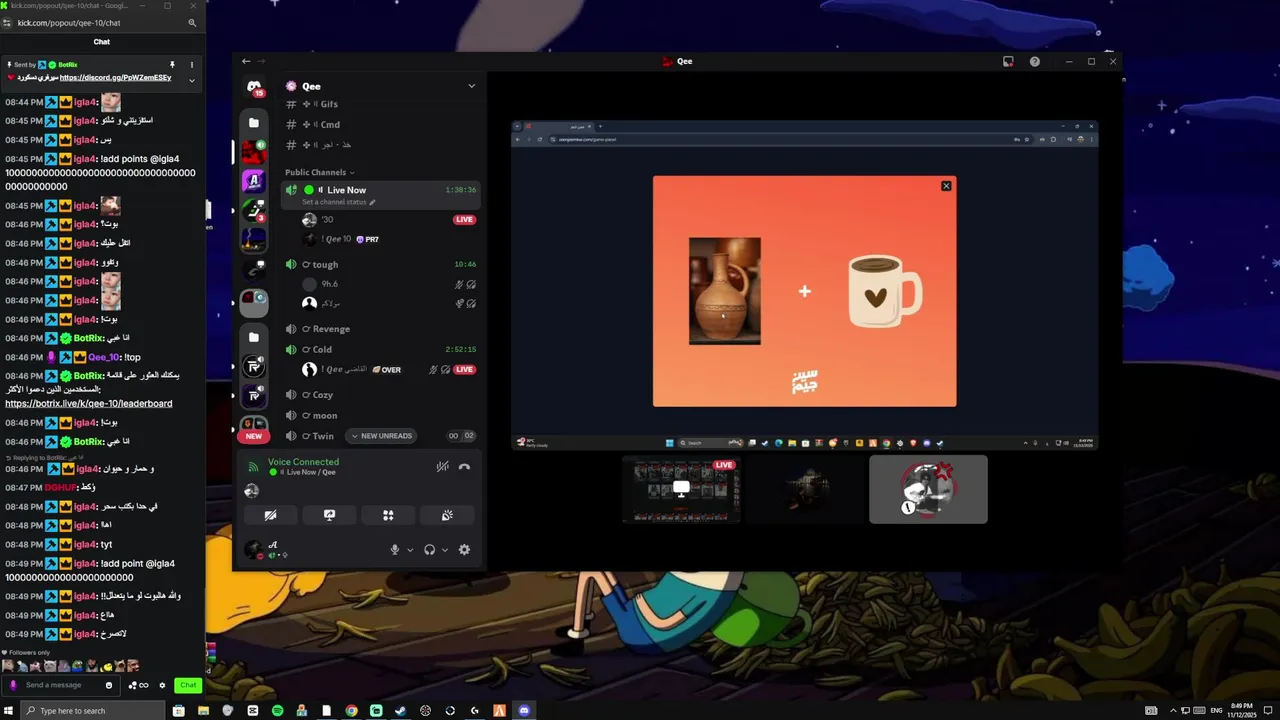Turn on camera in voice panel
Image resolution: width=1280 pixels, height=720 pixels.
tap(270, 515)
